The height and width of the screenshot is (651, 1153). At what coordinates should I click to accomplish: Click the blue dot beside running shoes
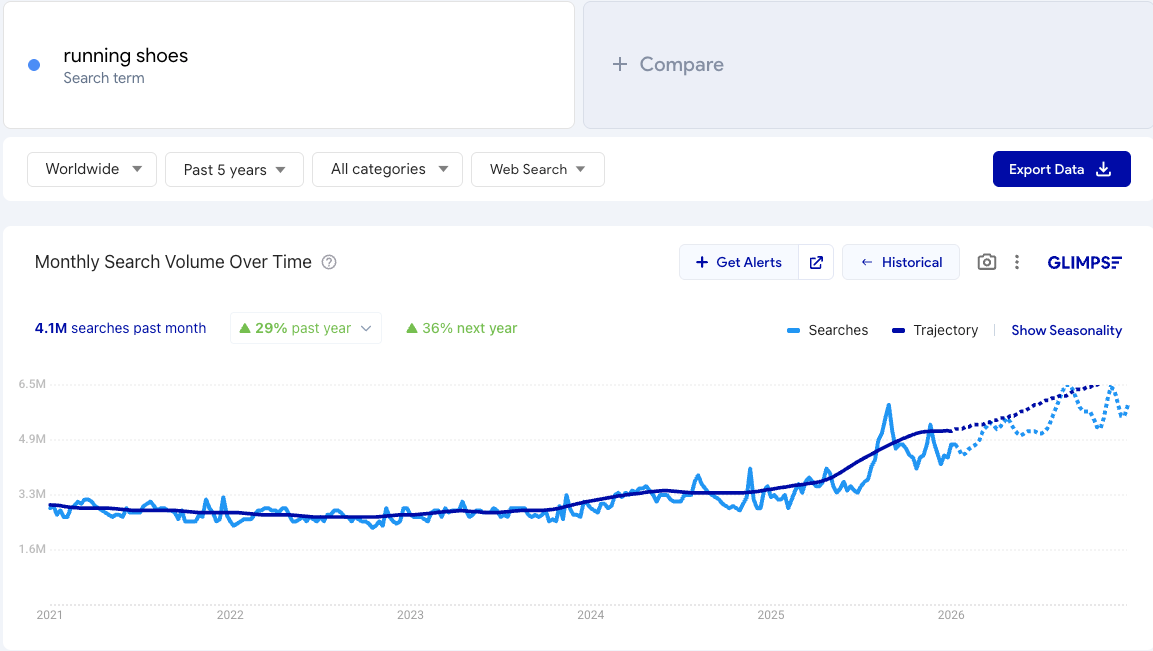[x=34, y=65]
